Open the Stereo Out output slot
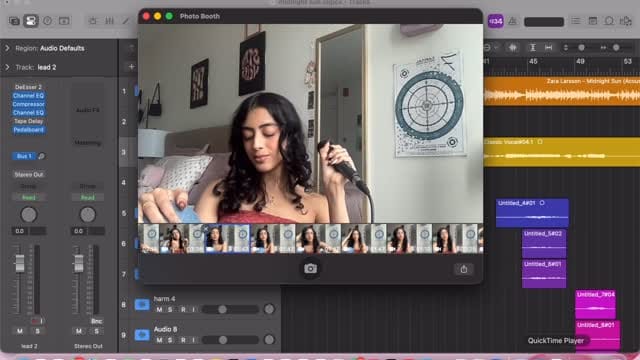This screenshot has width=640, height=360. pyautogui.click(x=29, y=174)
